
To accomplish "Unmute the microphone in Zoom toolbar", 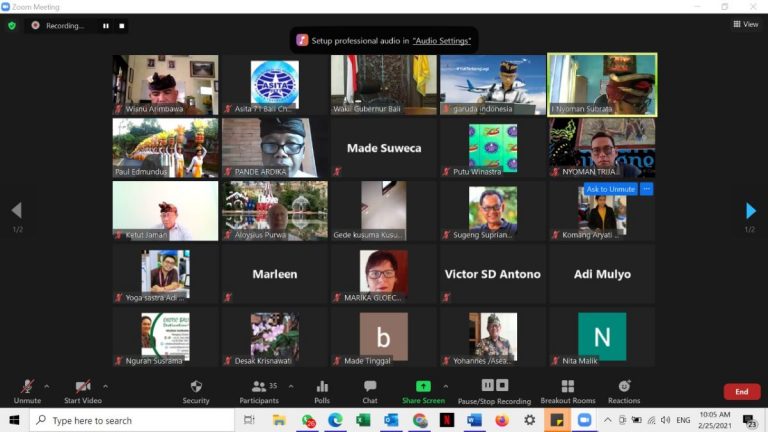I will 27,391.
